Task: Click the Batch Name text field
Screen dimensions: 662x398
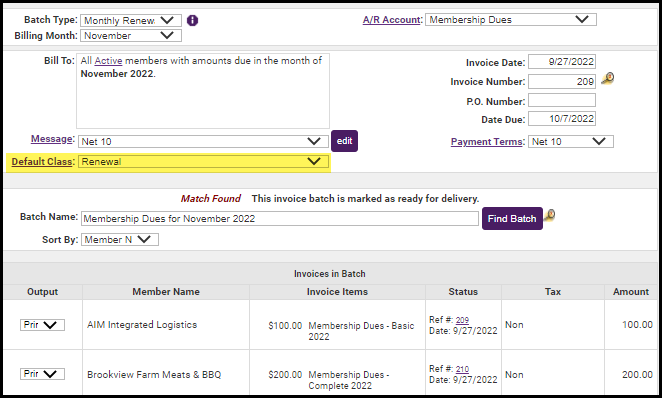Action: [x=279, y=219]
